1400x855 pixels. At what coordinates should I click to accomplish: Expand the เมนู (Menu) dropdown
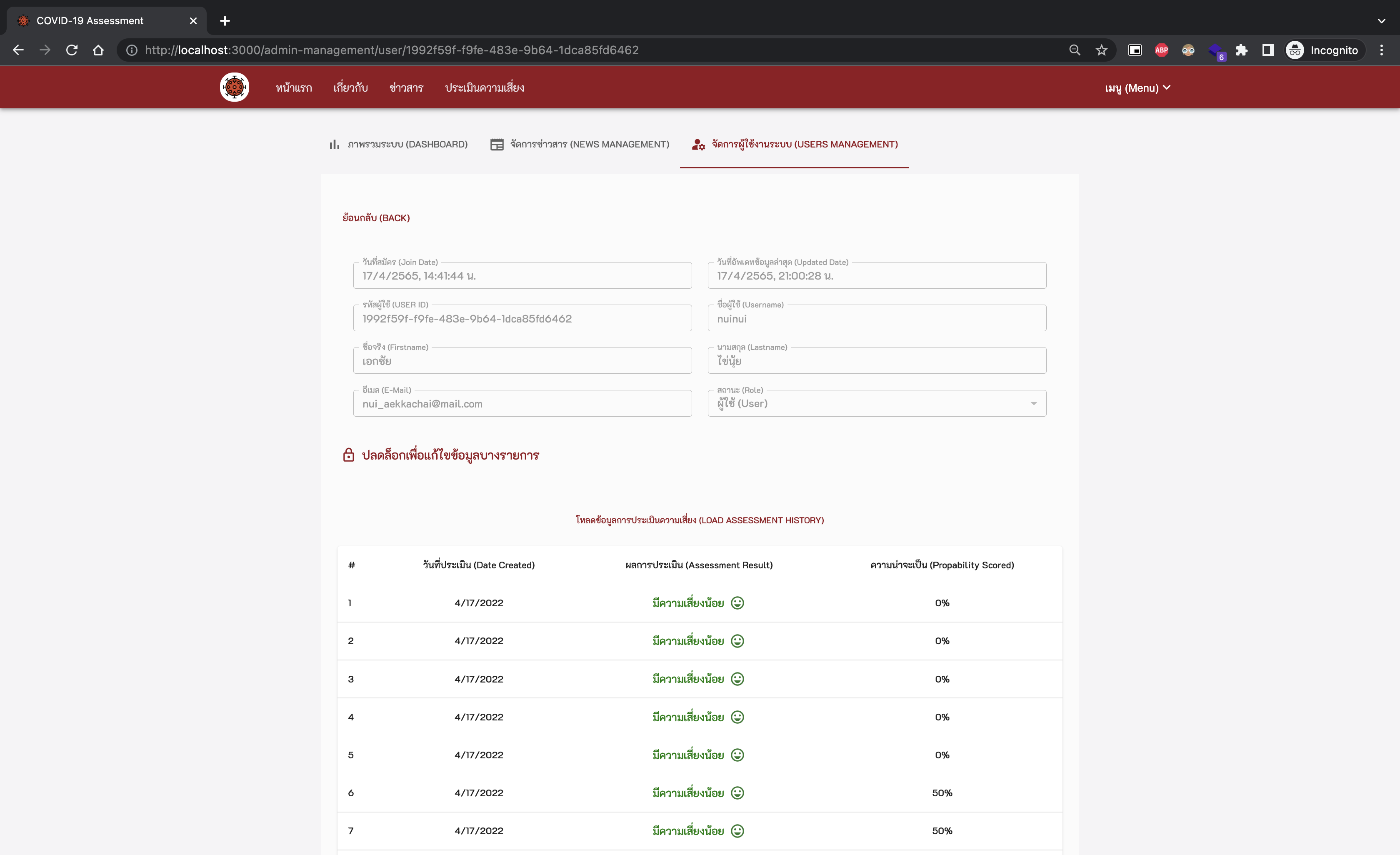click(1137, 87)
